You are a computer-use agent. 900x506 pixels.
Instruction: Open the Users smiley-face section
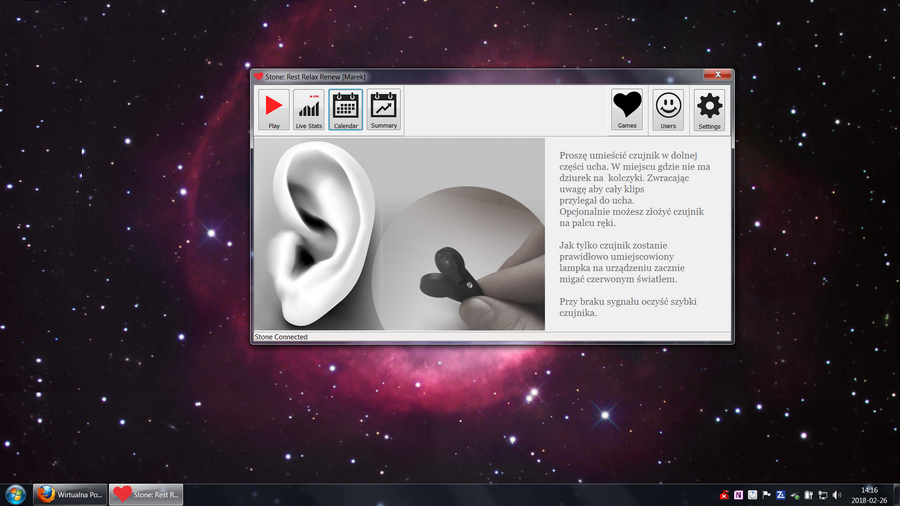tap(668, 110)
